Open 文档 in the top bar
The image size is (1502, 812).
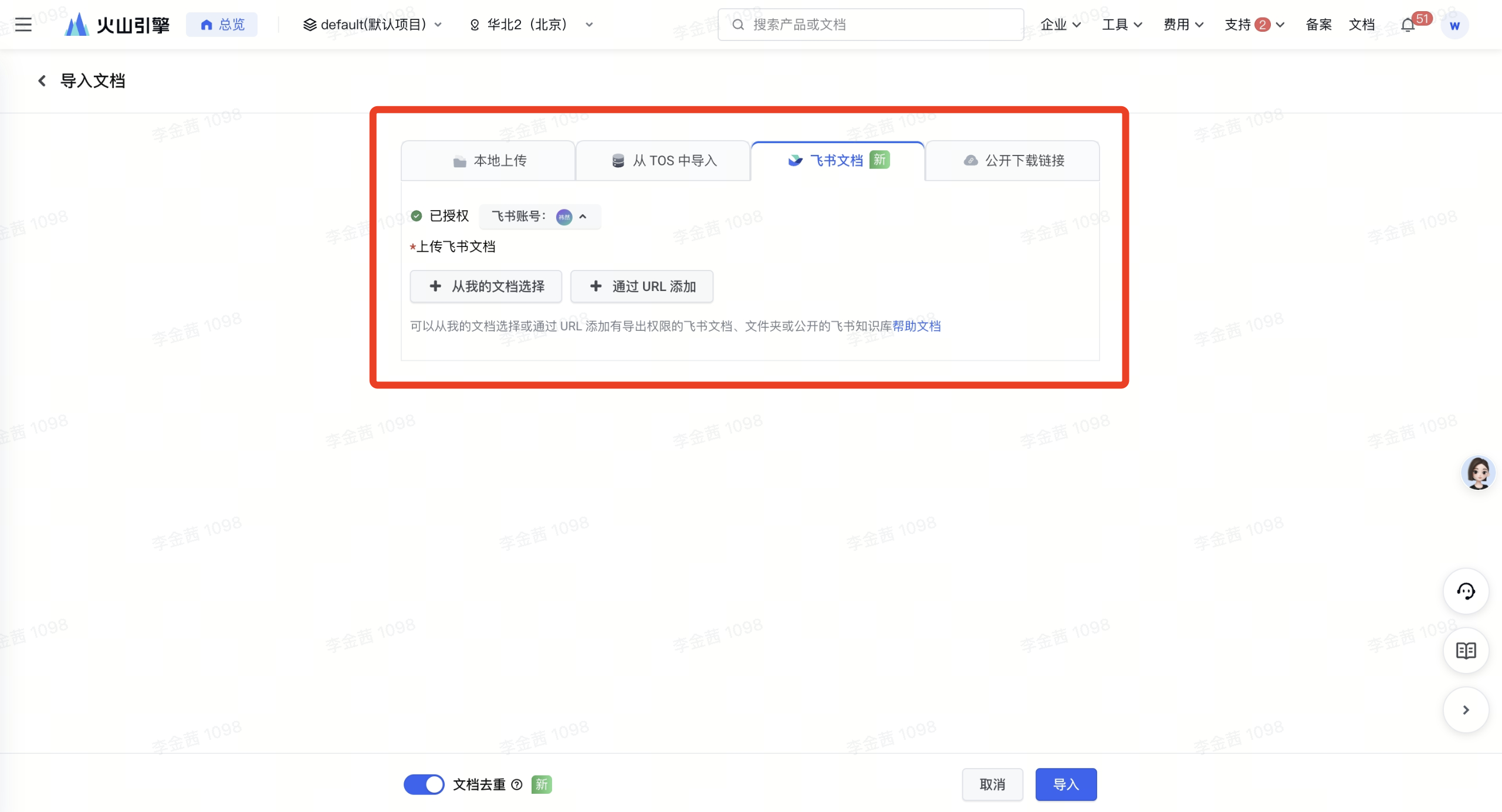click(x=1361, y=25)
